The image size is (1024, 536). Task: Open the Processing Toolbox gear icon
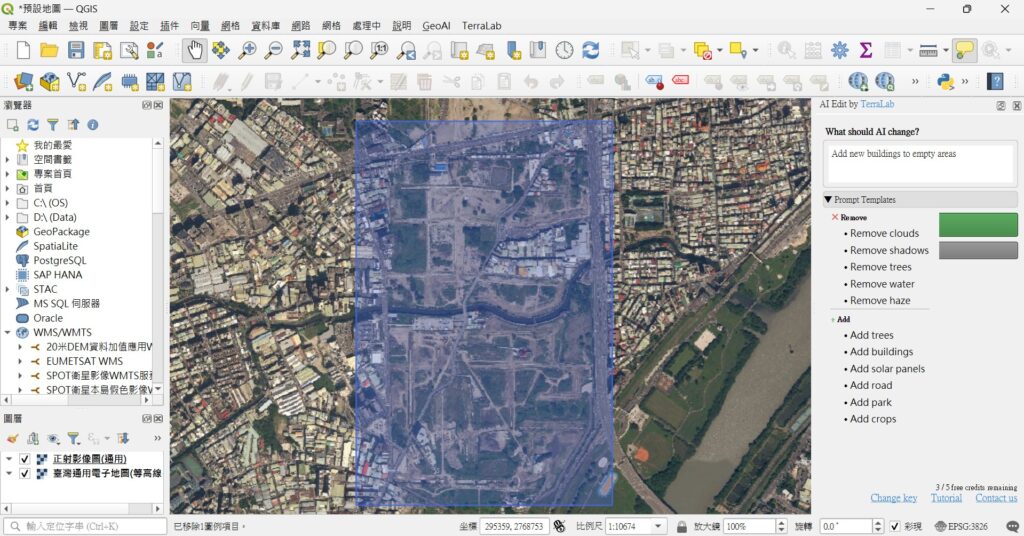[x=839, y=50]
